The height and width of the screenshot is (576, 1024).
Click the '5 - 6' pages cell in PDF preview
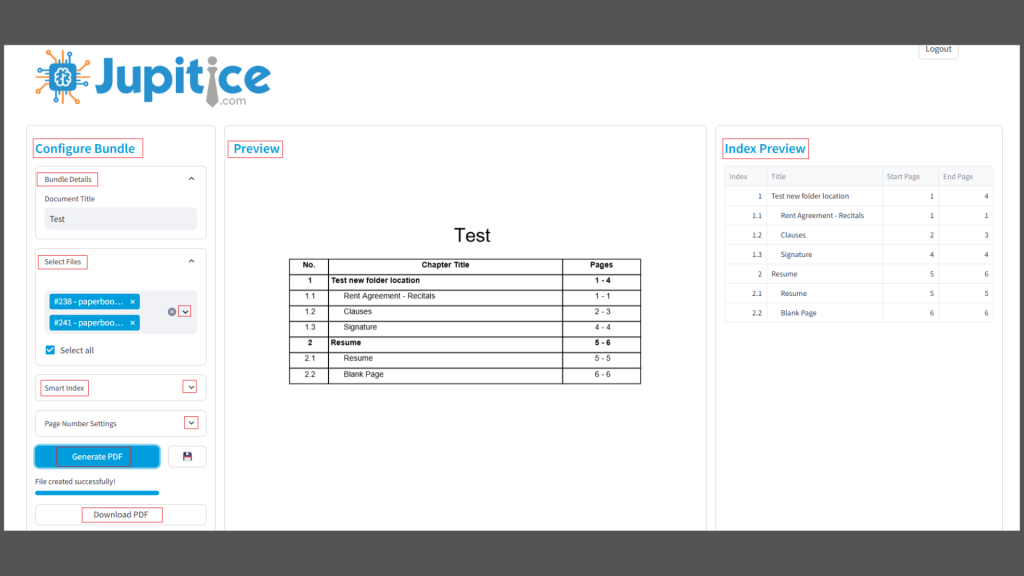point(602,342)
